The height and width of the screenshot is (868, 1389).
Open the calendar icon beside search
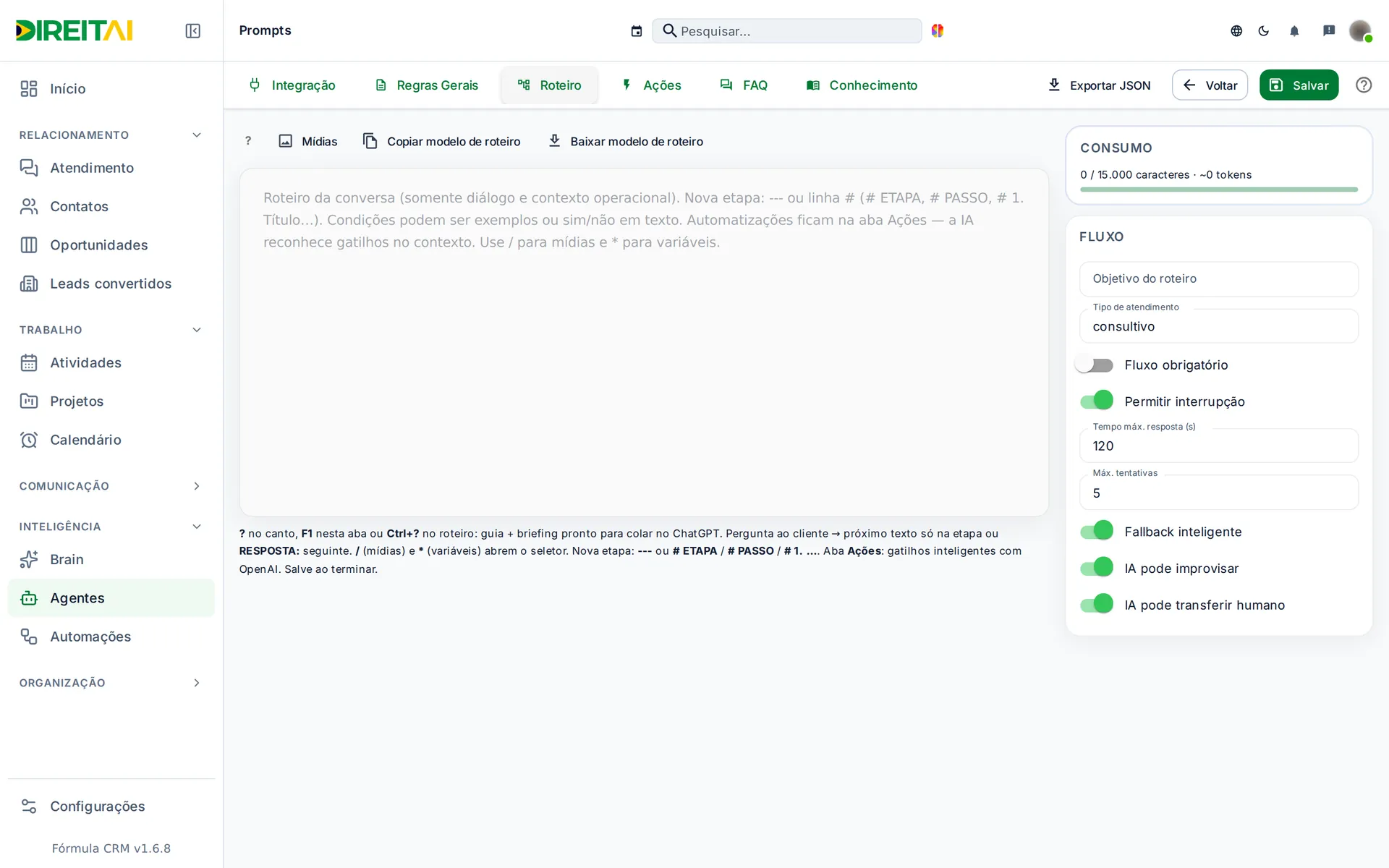coord(637,31)
